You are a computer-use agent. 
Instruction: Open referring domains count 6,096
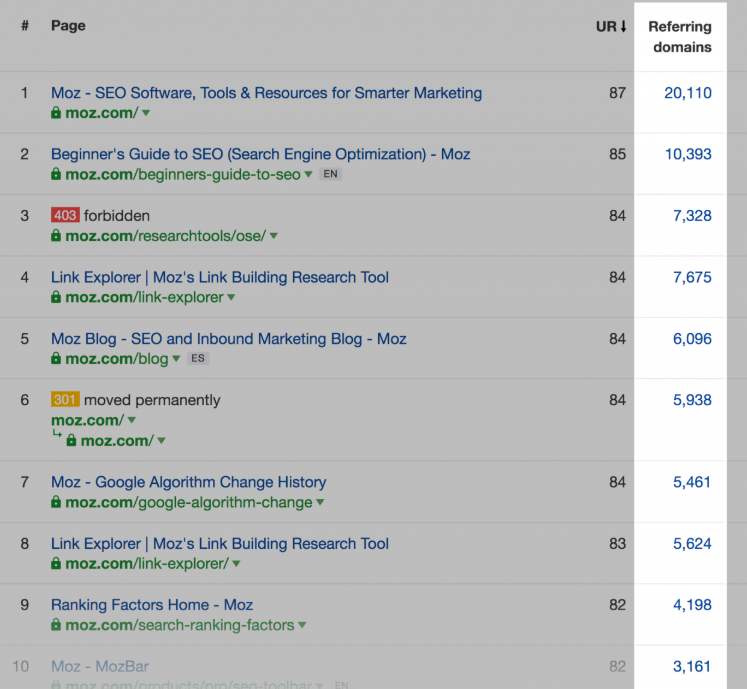692,339
